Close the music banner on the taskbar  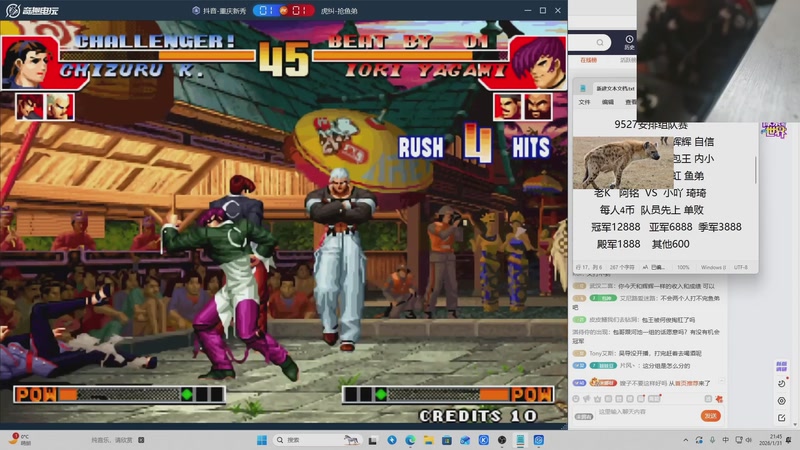(x=141, y=440)
